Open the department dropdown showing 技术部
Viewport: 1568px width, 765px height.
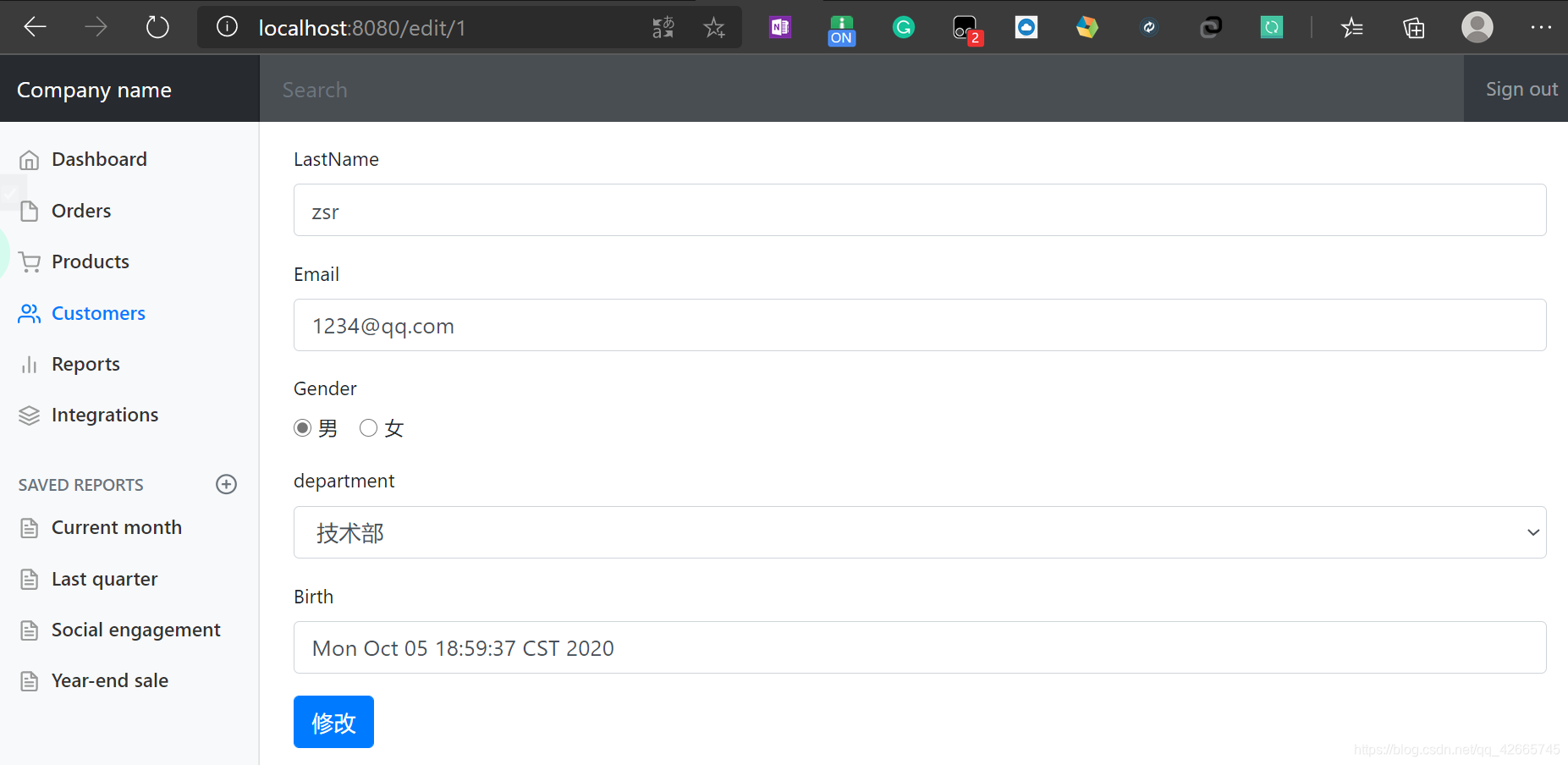[x=920, y=532]
